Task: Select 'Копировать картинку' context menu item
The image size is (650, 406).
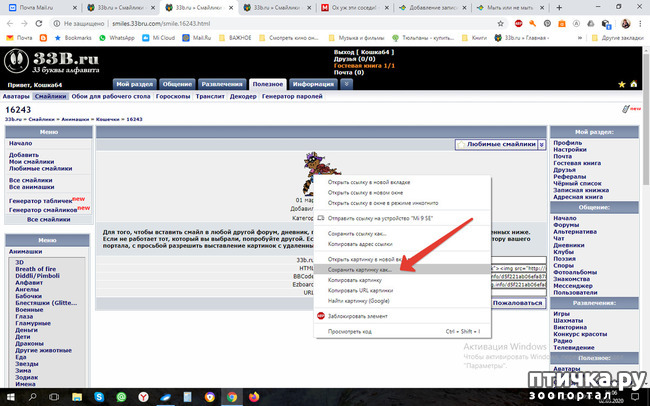Action: pyautogui.click(x=402, y=280)
